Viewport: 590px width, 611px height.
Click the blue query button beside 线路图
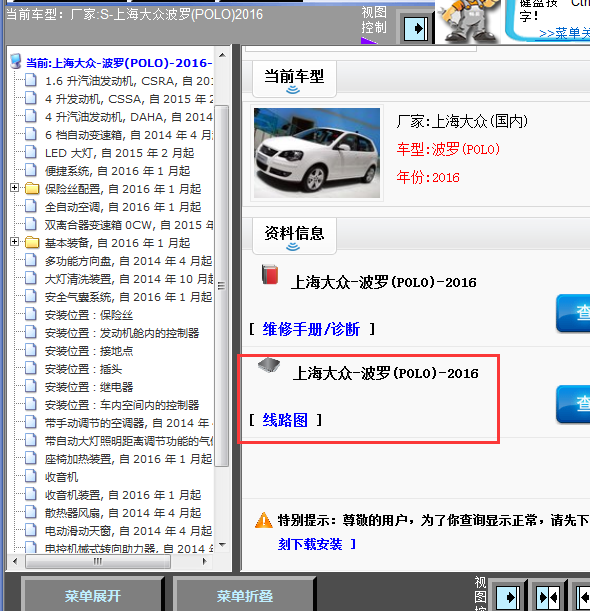coord(573,404)
